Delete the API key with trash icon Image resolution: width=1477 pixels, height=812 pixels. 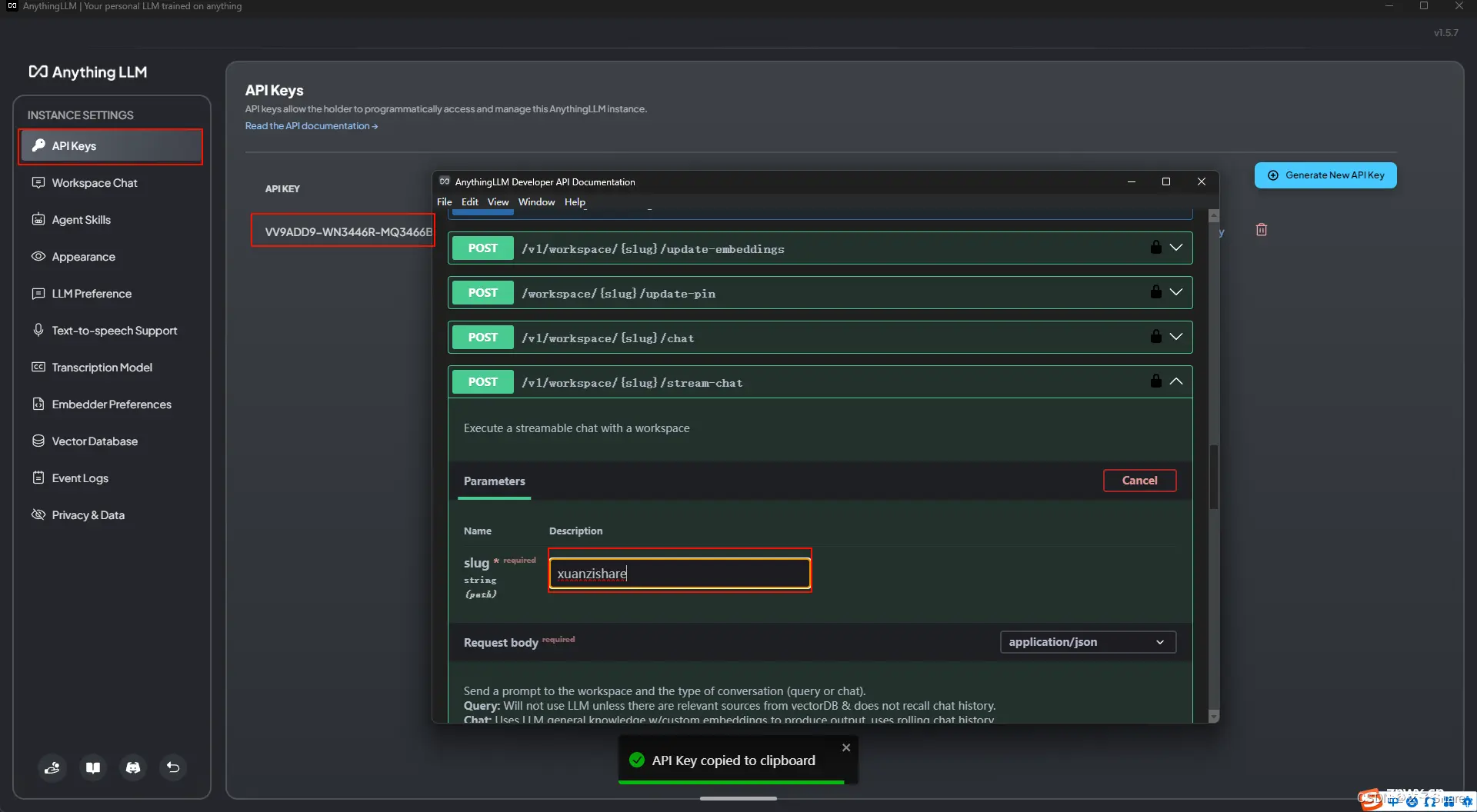click(1262, 230)
